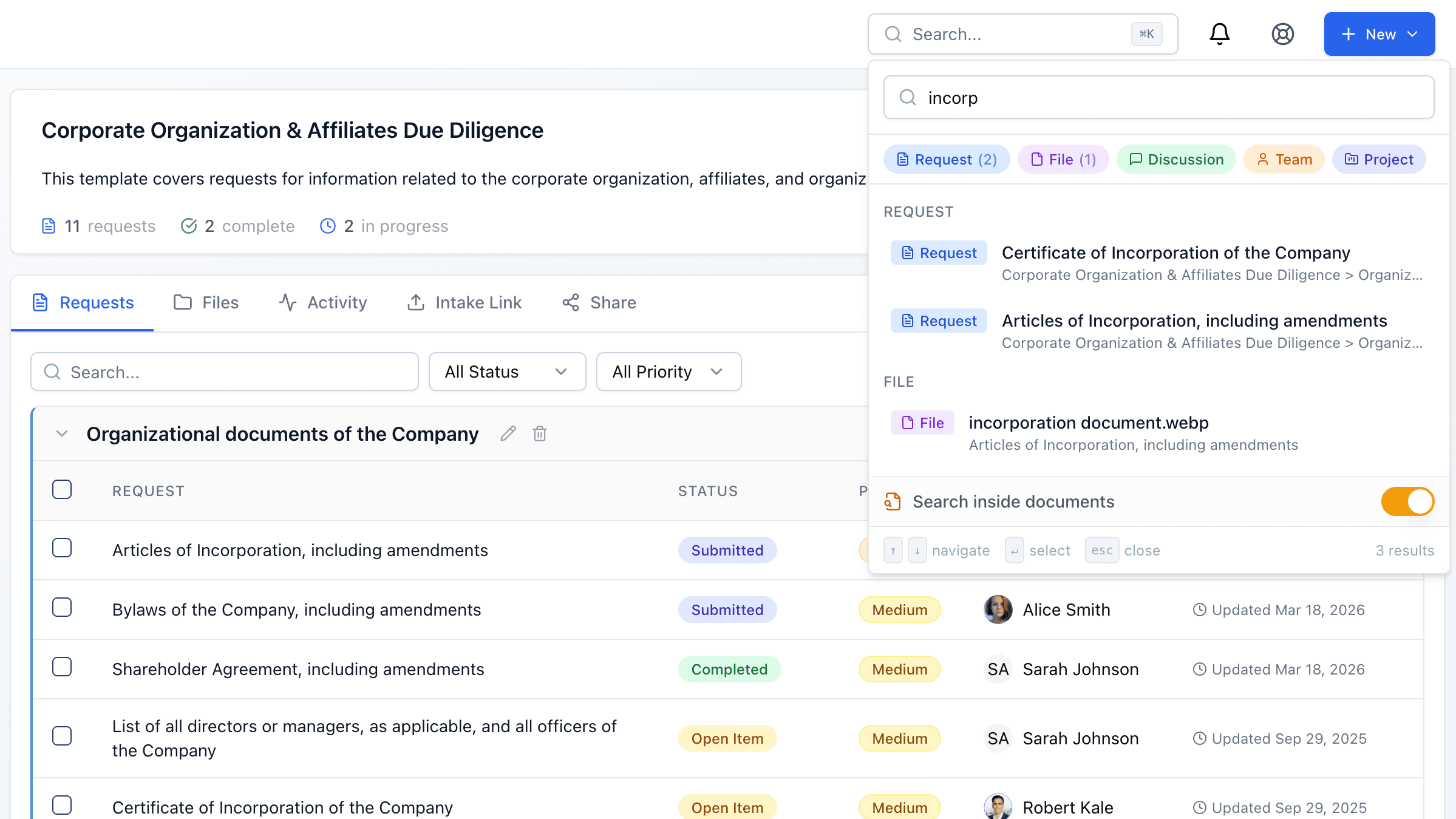Screen dimensions: 1456x819
Task: Open the All Priority dropdown
Action: tap(668, 371)
